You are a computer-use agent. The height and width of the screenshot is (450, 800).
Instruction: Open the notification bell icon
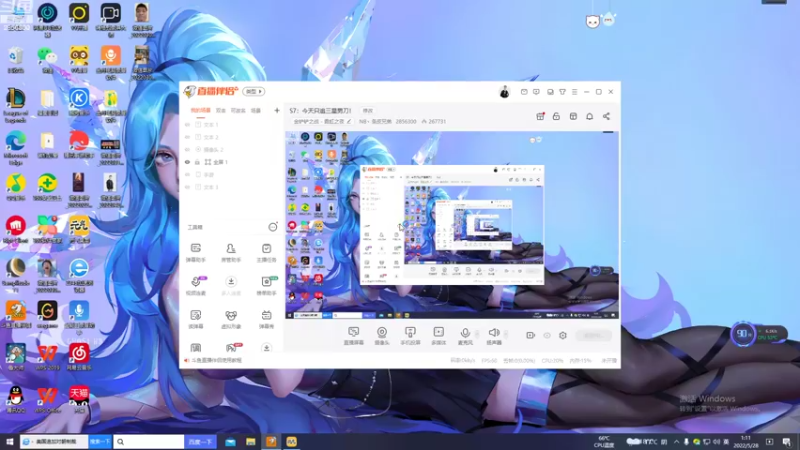589,116
